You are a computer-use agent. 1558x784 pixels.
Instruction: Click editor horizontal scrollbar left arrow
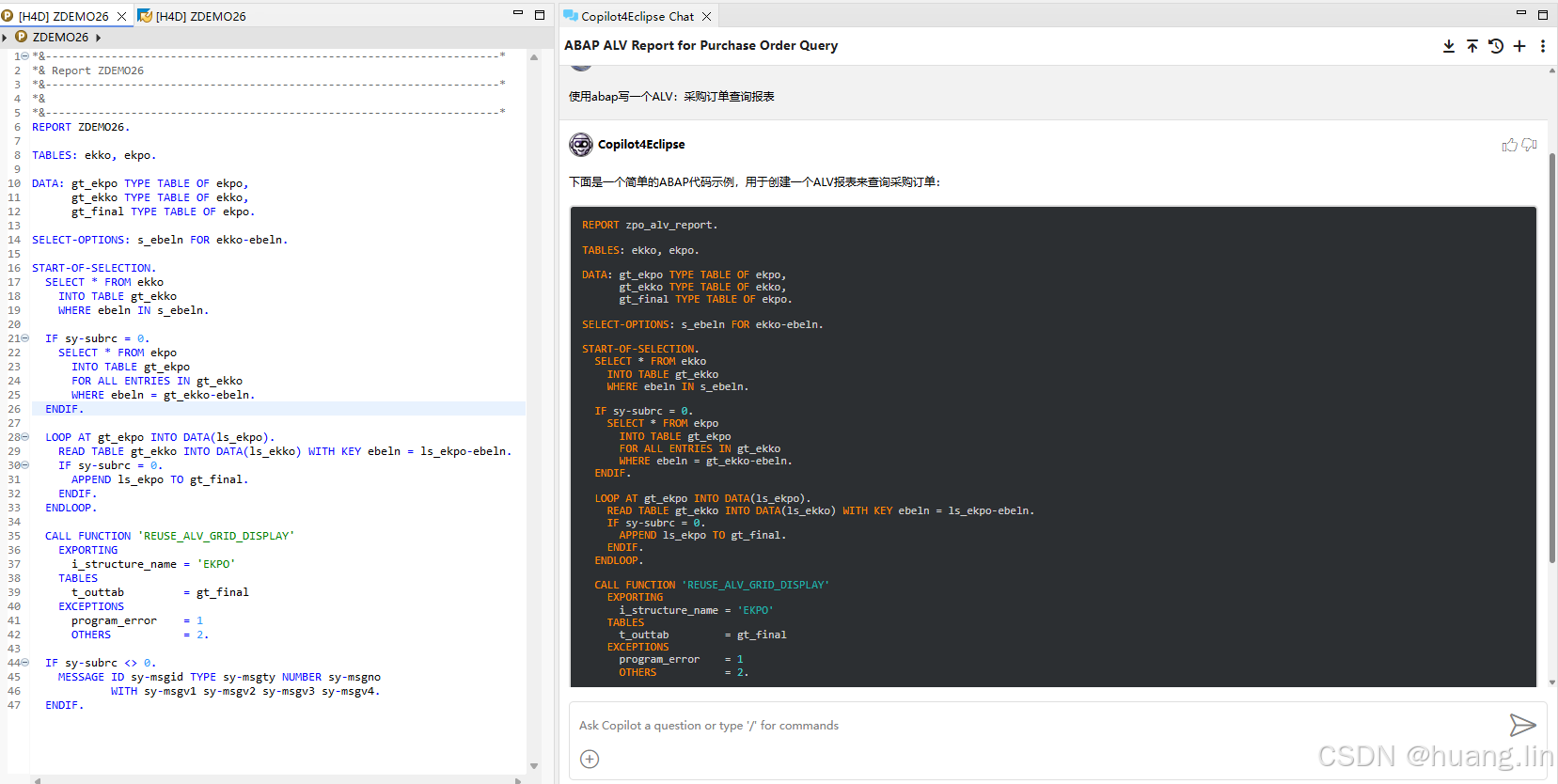[x=38, y=780]
